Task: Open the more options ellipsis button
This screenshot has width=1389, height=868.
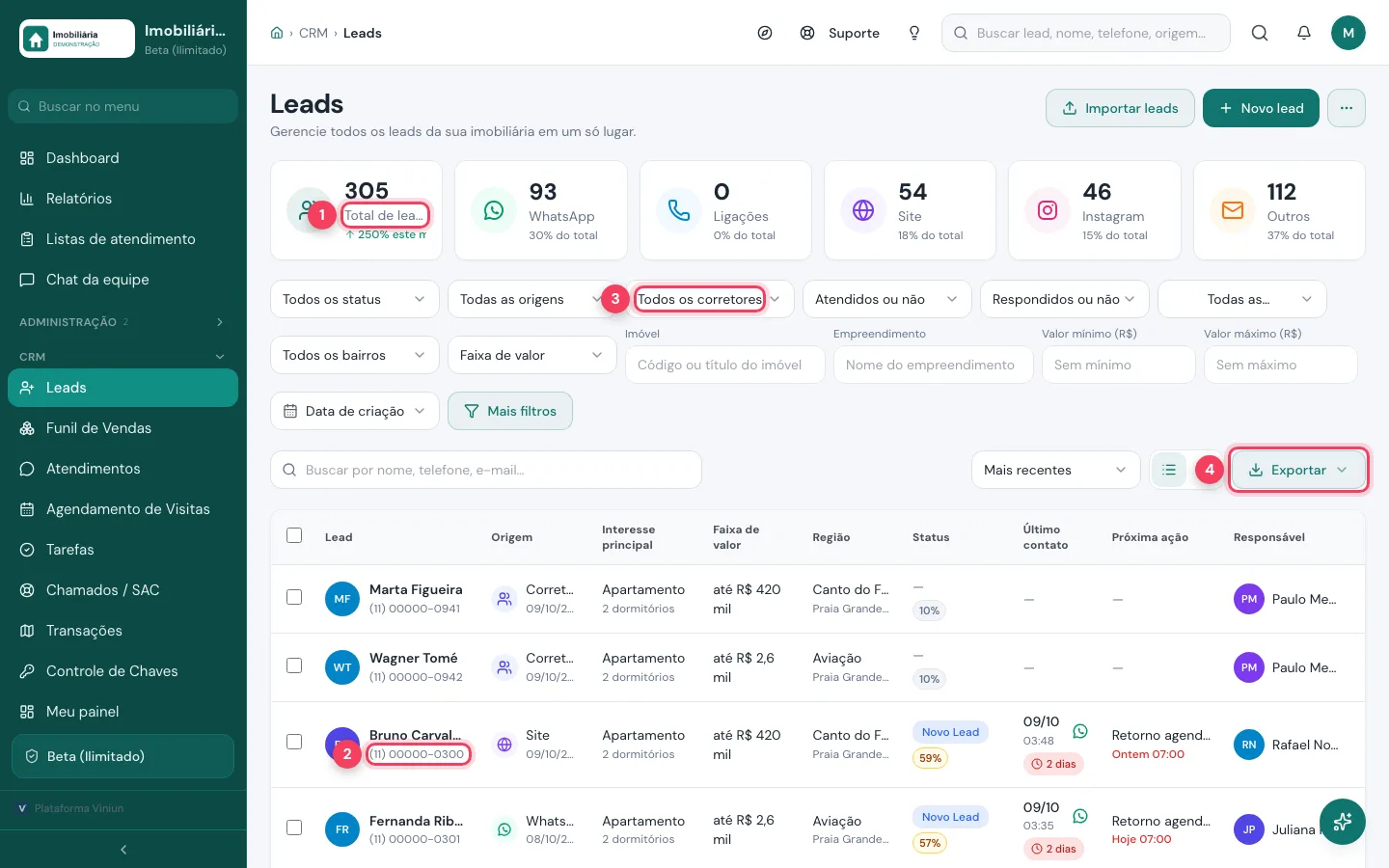Action: [x=1347, y=108]
